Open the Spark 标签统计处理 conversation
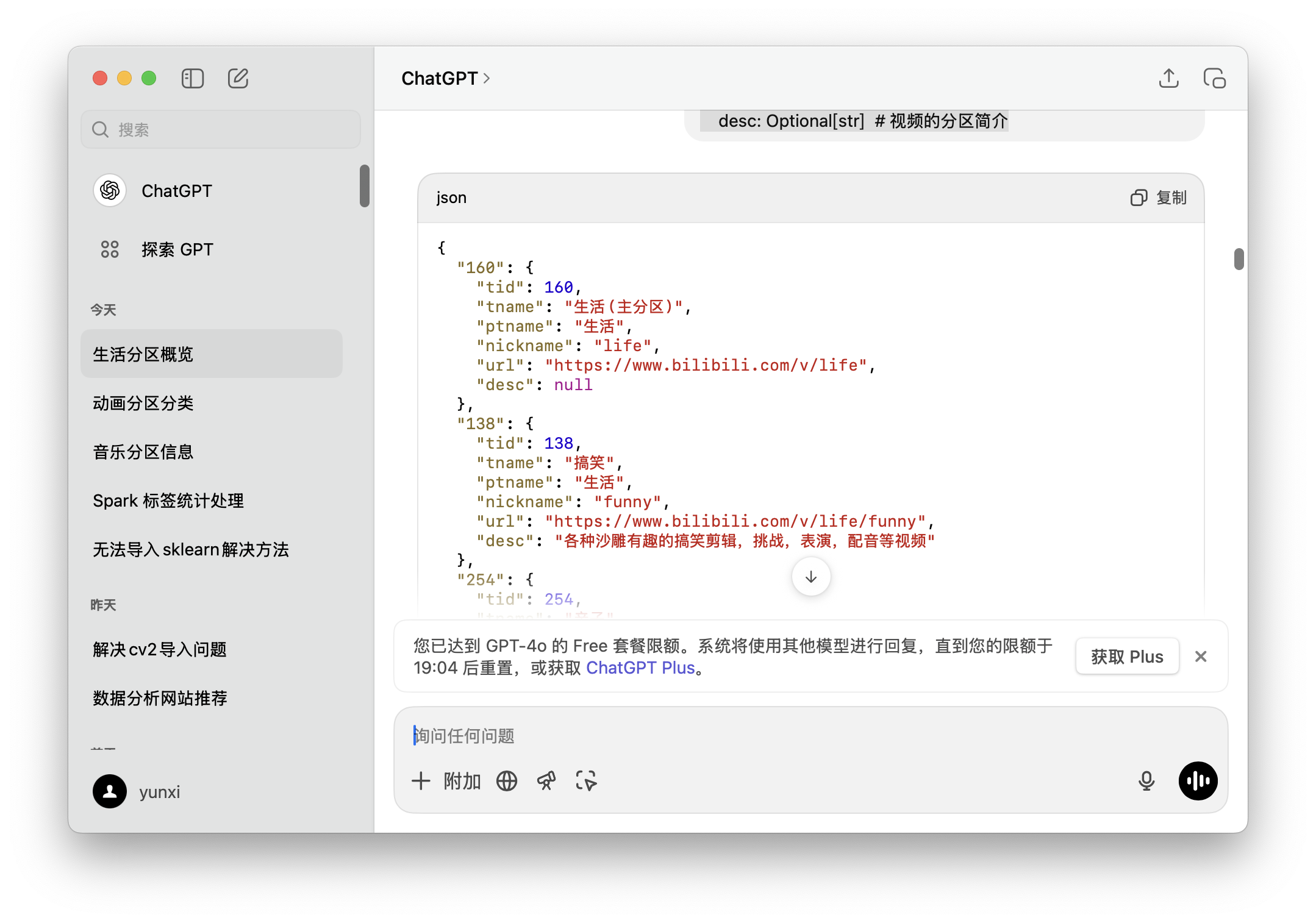 [212, 501]
